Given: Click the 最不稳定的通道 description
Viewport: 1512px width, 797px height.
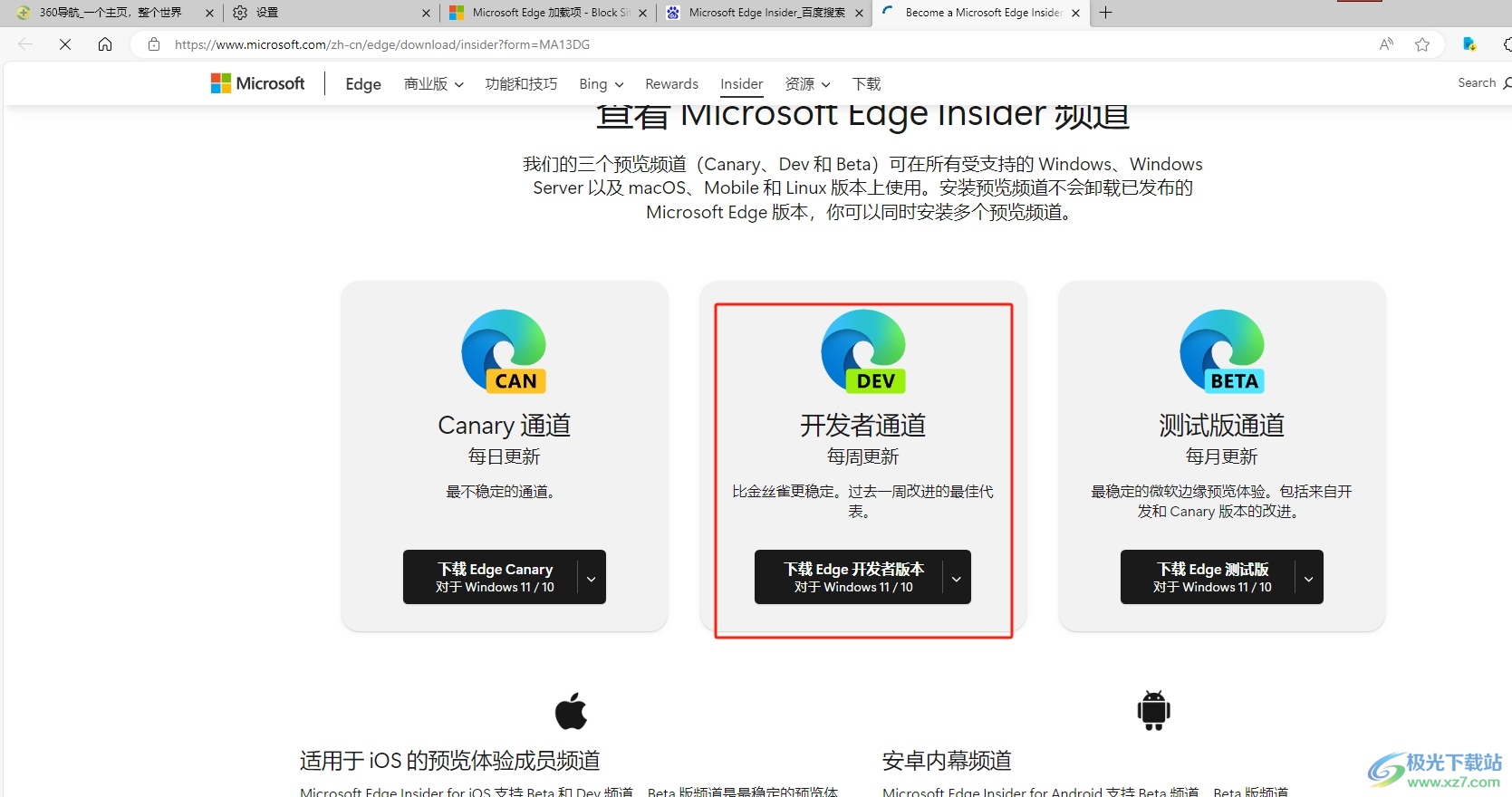Looking at the screenshot, I should coord(504,491).
